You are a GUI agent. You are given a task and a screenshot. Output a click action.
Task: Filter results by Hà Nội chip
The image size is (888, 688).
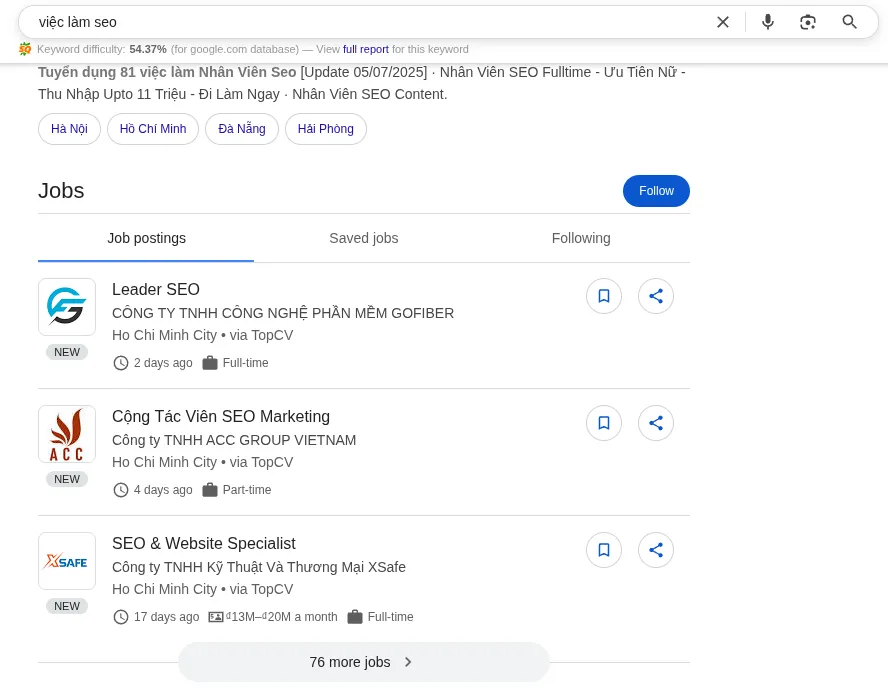69,129
